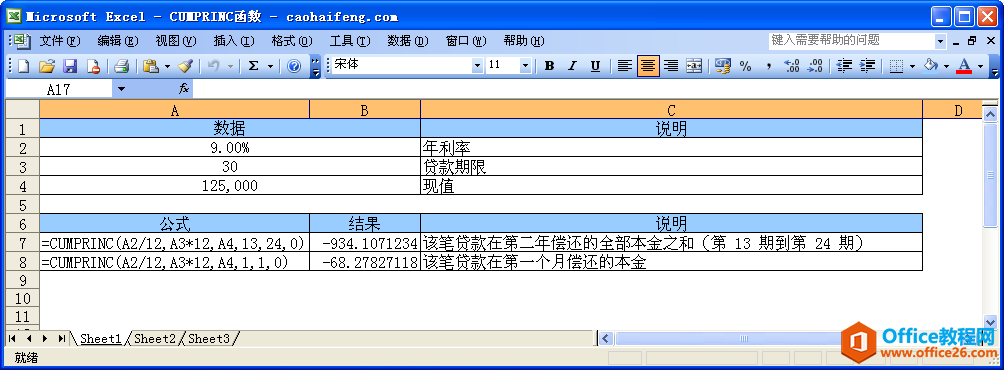Click the Excel workbook icon in menu bar
Screen dimensions: 1004x370
tap(22, 42)
